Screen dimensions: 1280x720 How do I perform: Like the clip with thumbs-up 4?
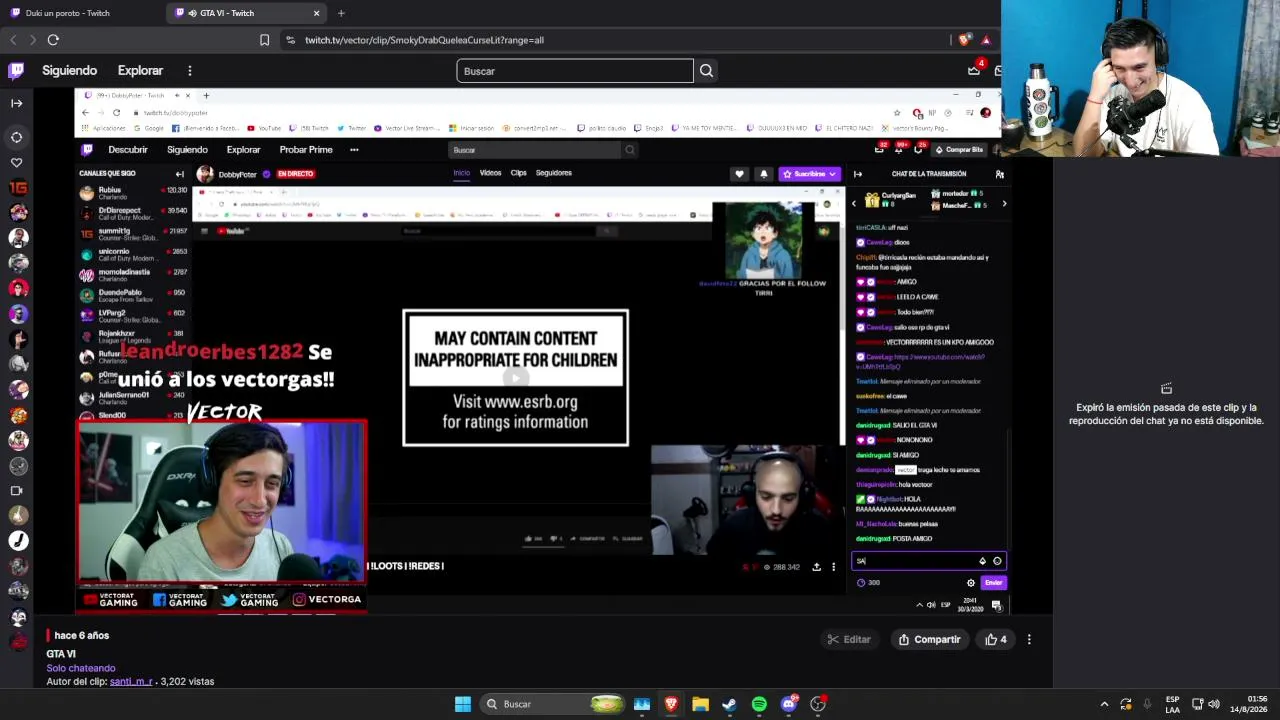(997, 640)
